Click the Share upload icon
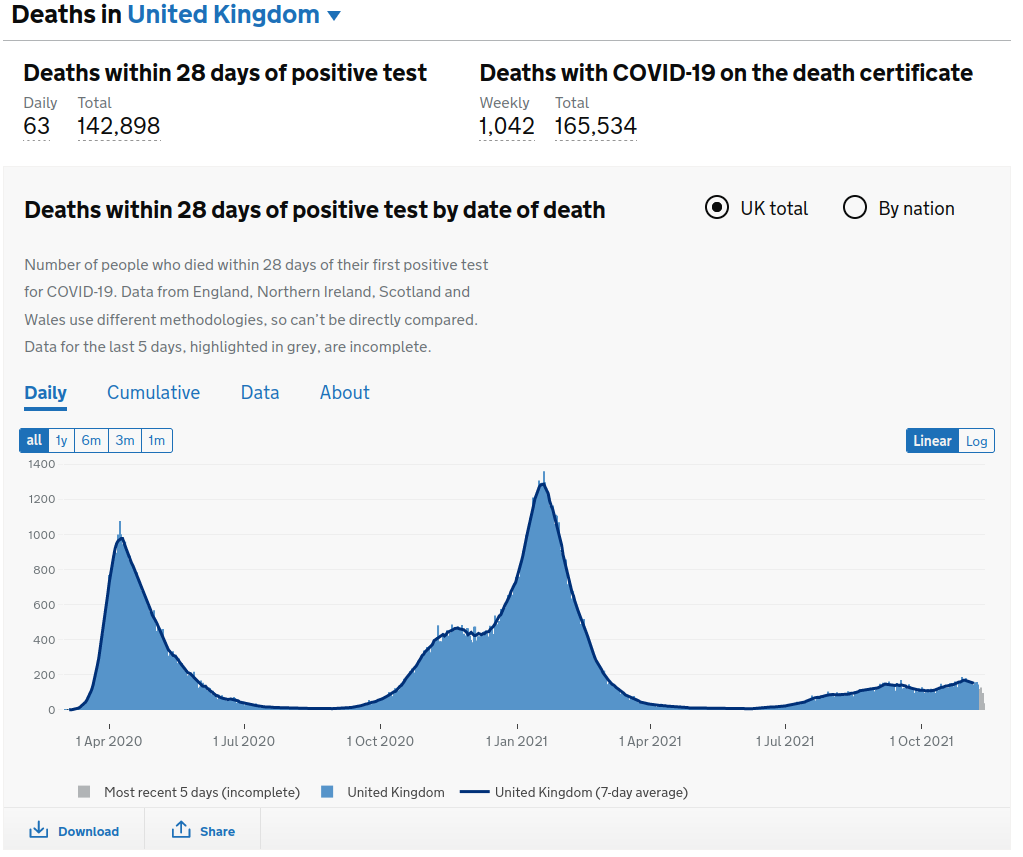This screenshot has height=857, width=1023. [x=181, y=830]
